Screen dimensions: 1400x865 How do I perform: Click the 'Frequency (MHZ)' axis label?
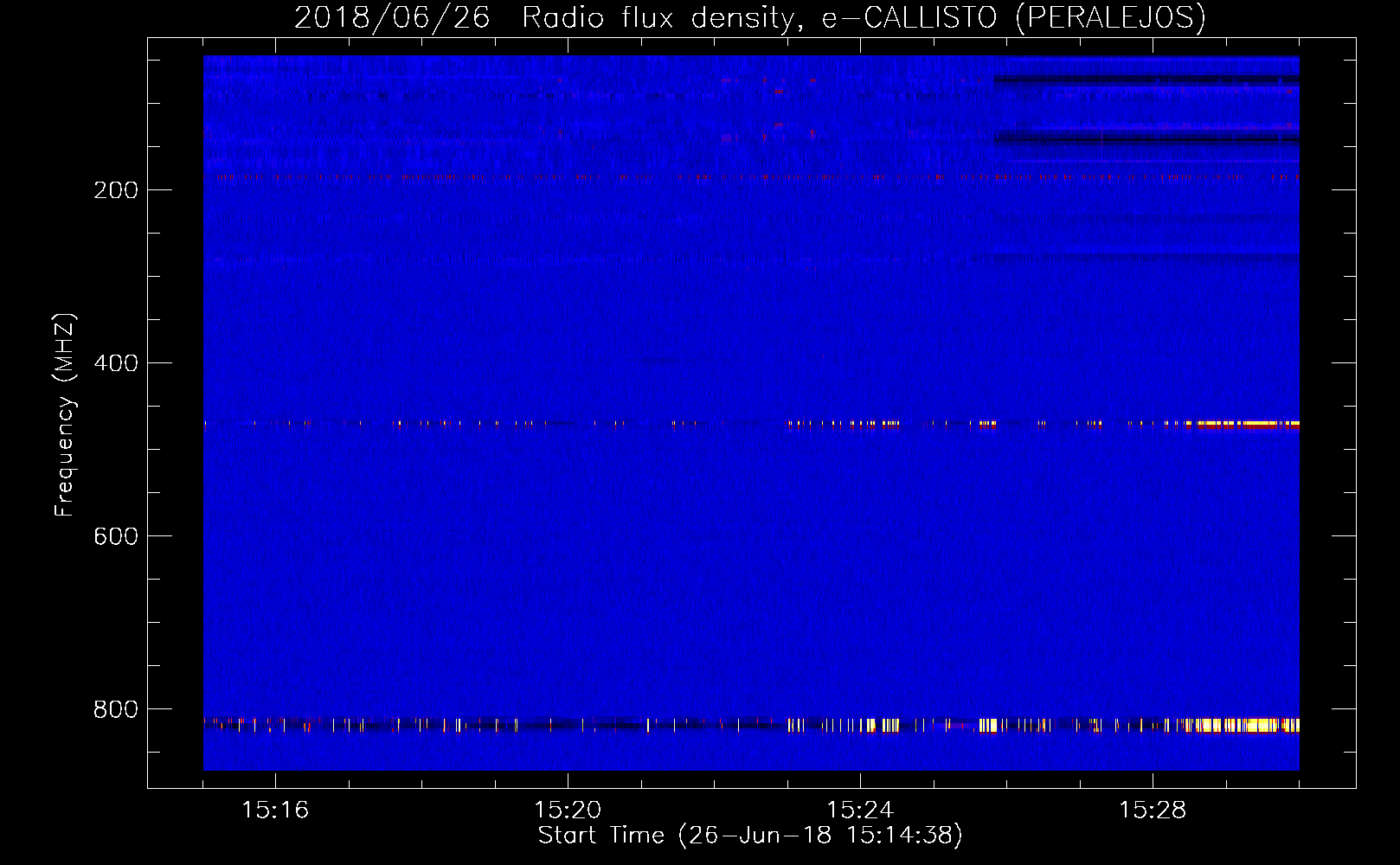[65, 415]
